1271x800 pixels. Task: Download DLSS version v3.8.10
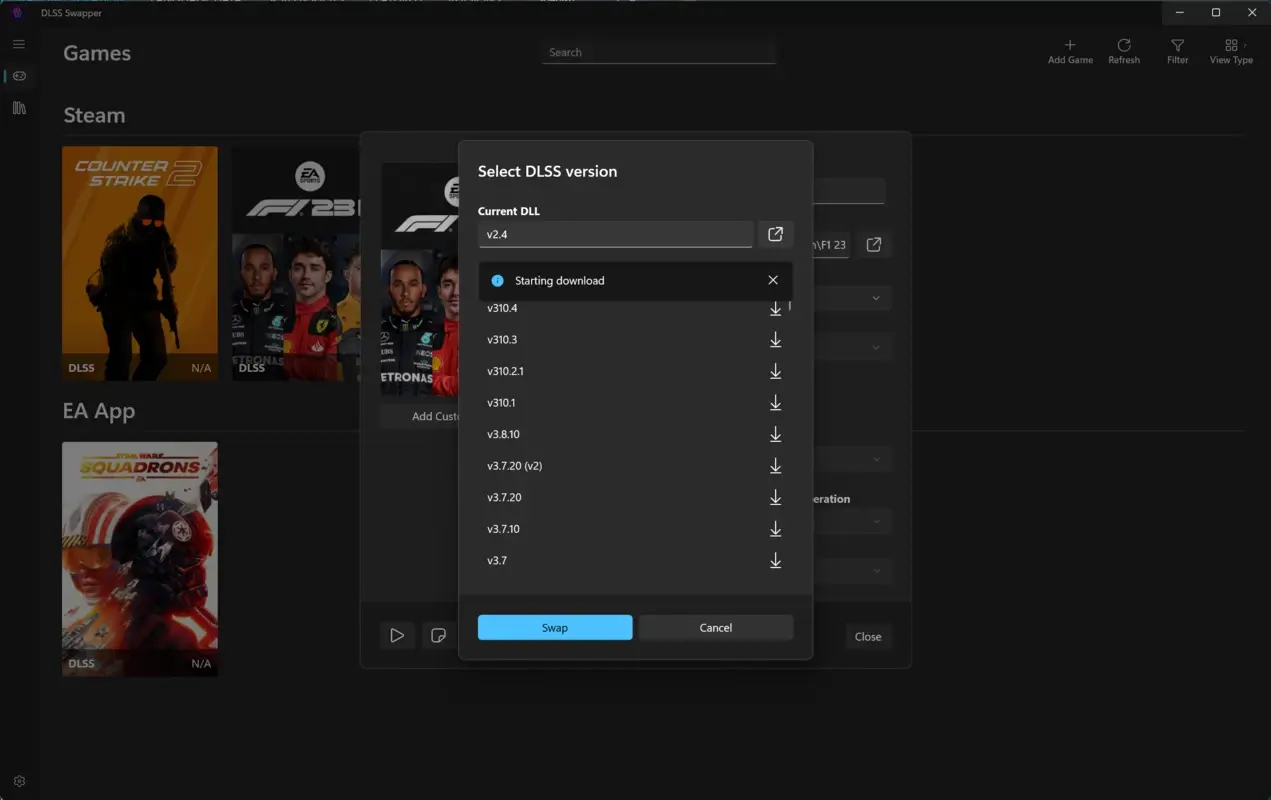point(775,434)
